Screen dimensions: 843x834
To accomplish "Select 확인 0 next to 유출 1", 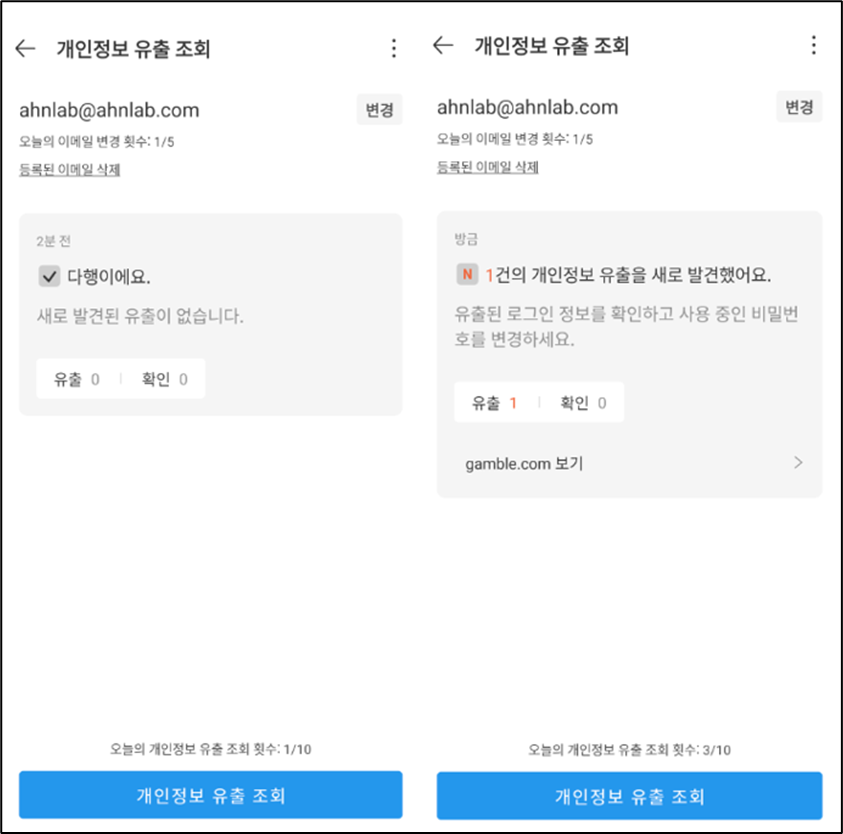I will coord(583,403).
